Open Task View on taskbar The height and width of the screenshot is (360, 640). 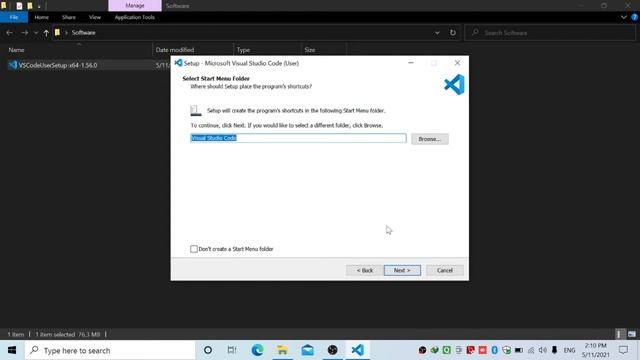coord(232,350)
